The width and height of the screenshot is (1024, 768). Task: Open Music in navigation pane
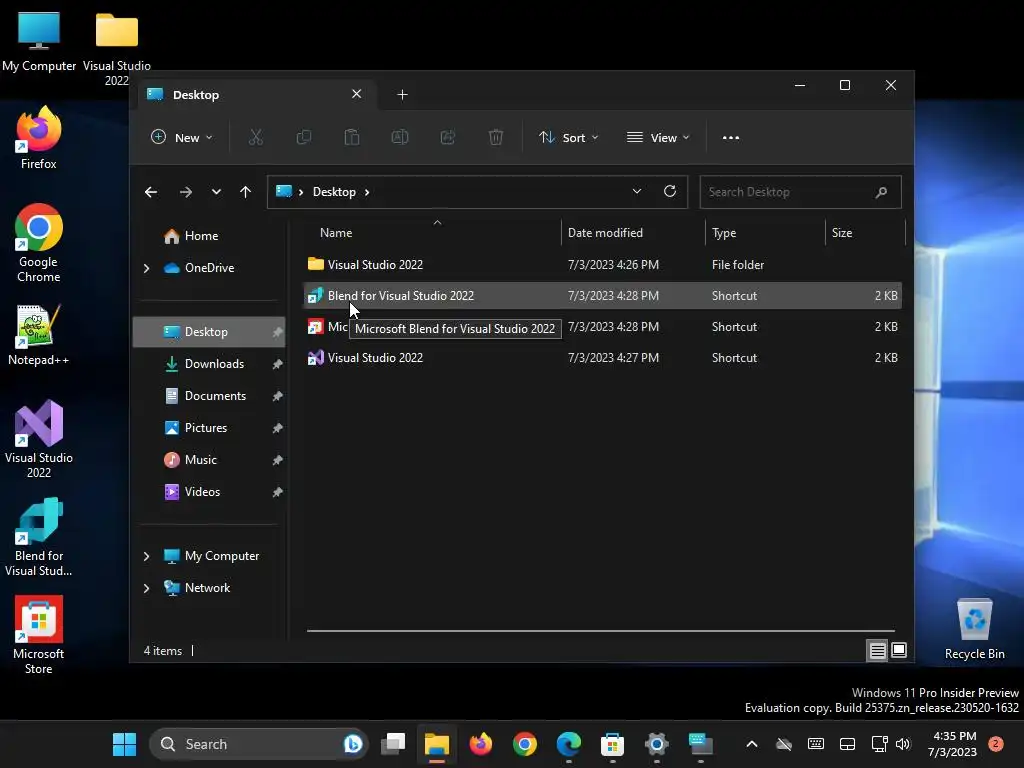200,460
